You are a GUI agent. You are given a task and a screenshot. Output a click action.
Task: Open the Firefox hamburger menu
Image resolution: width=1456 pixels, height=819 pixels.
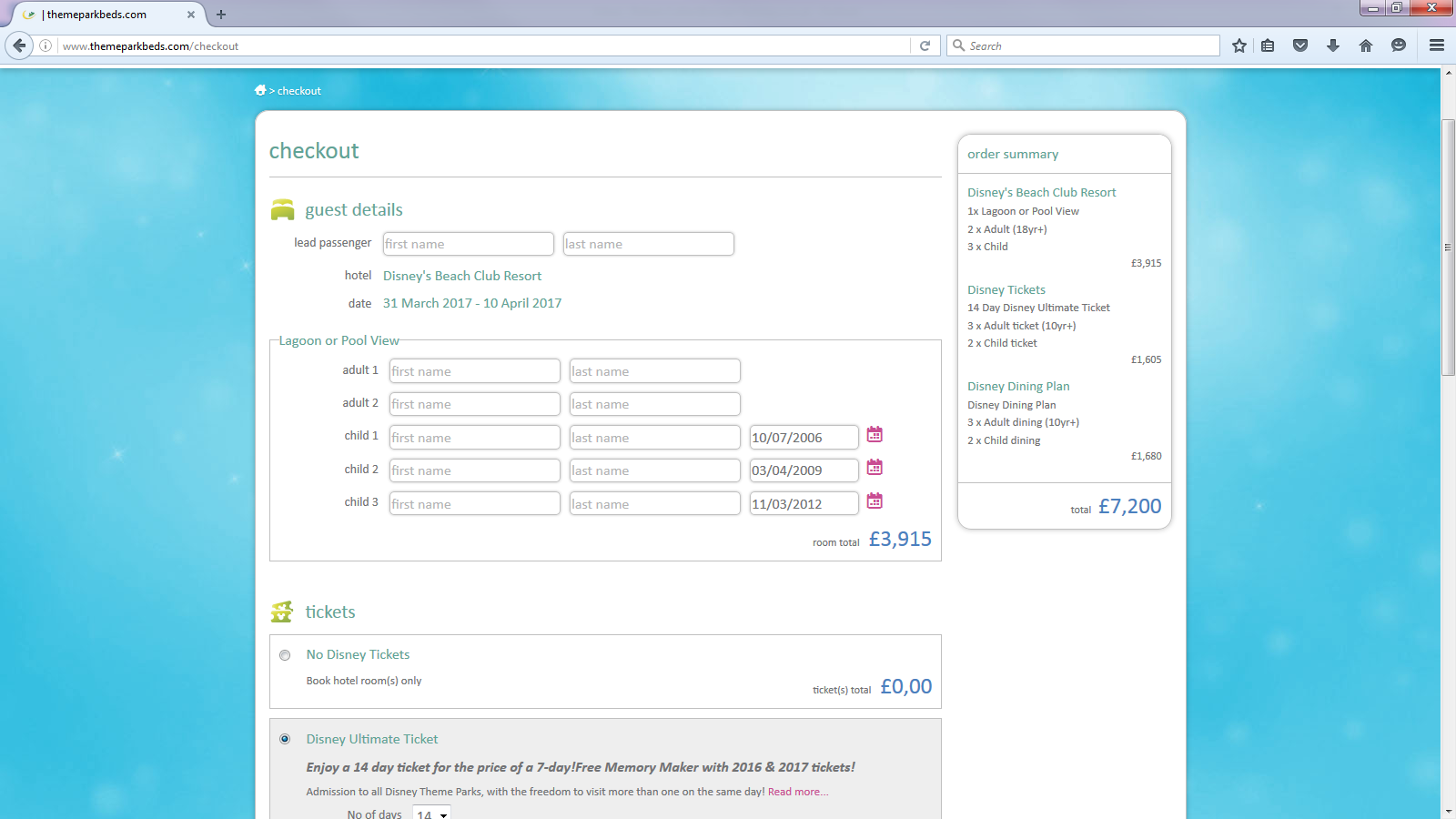pos(1437,45)
